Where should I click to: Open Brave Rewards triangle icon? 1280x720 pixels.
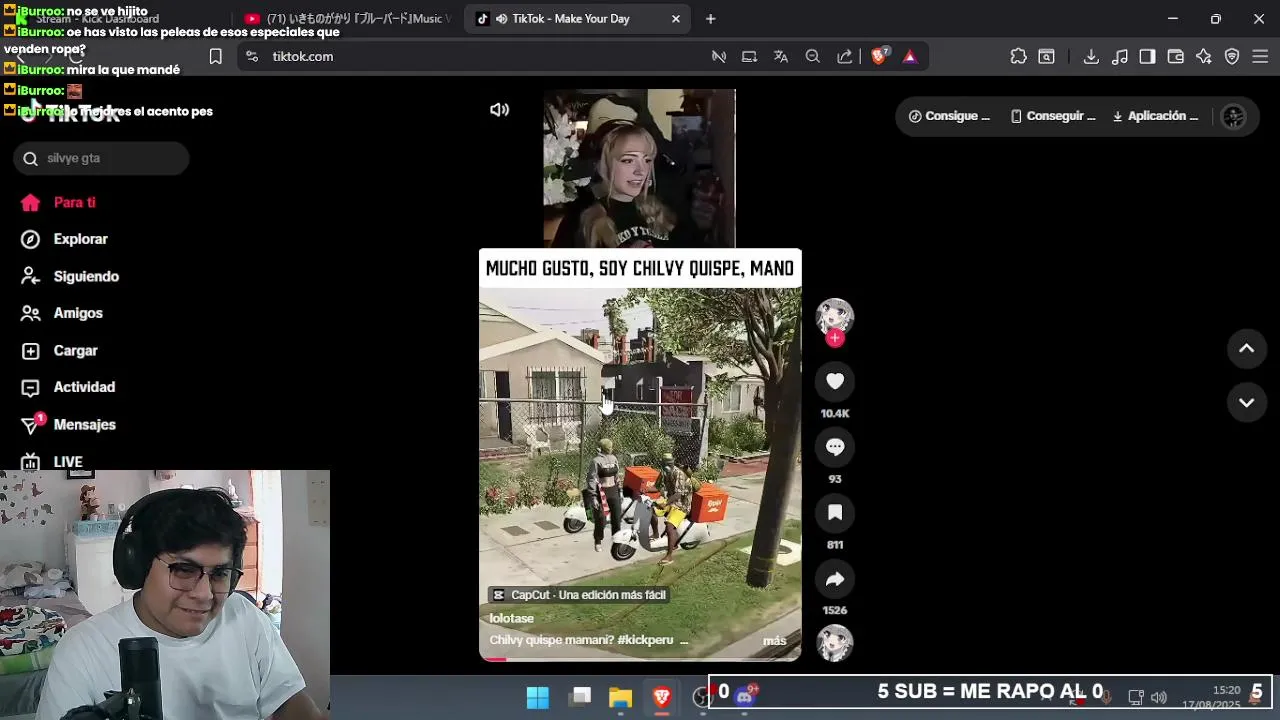(x=910, y=57)
